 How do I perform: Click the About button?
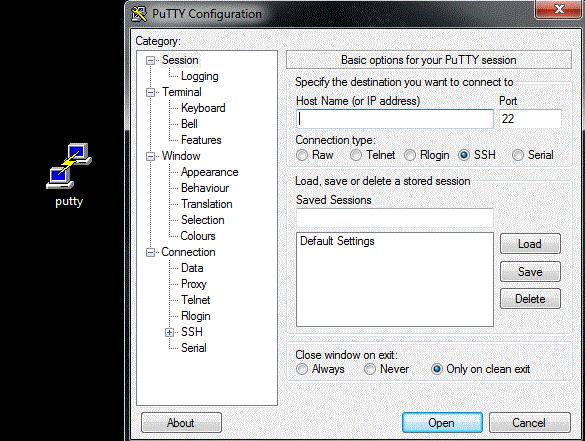tap(181, 423)
